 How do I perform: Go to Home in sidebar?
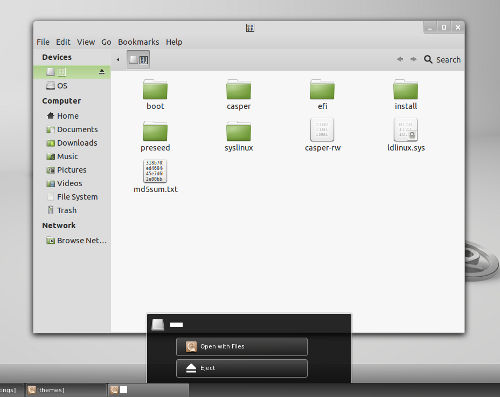(72, 116)
